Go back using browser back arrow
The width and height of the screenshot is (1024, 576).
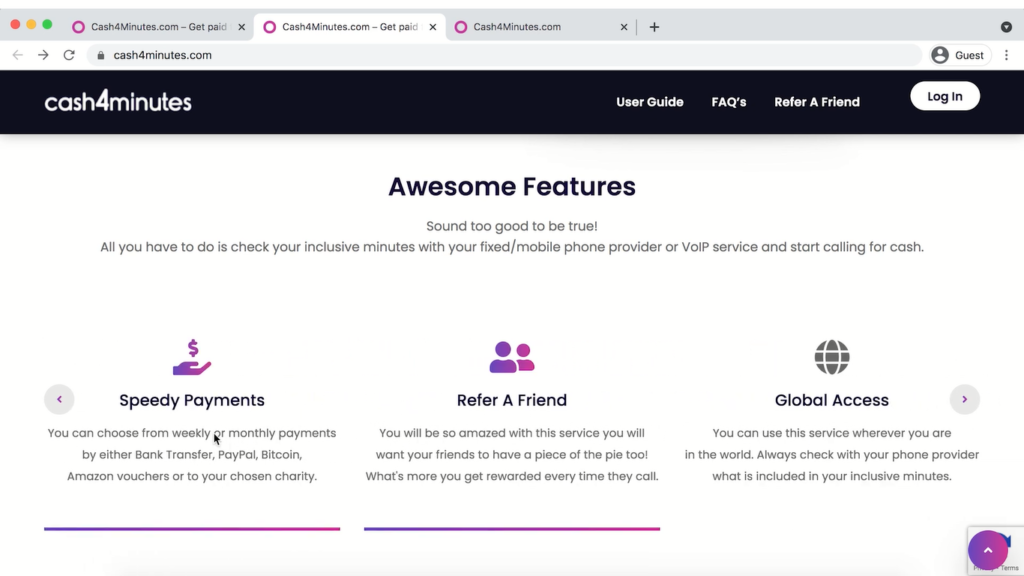click(18, 55)
